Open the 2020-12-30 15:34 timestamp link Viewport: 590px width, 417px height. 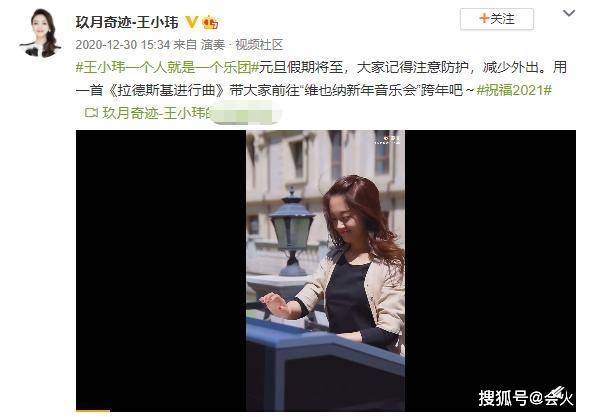click(123, 45)
